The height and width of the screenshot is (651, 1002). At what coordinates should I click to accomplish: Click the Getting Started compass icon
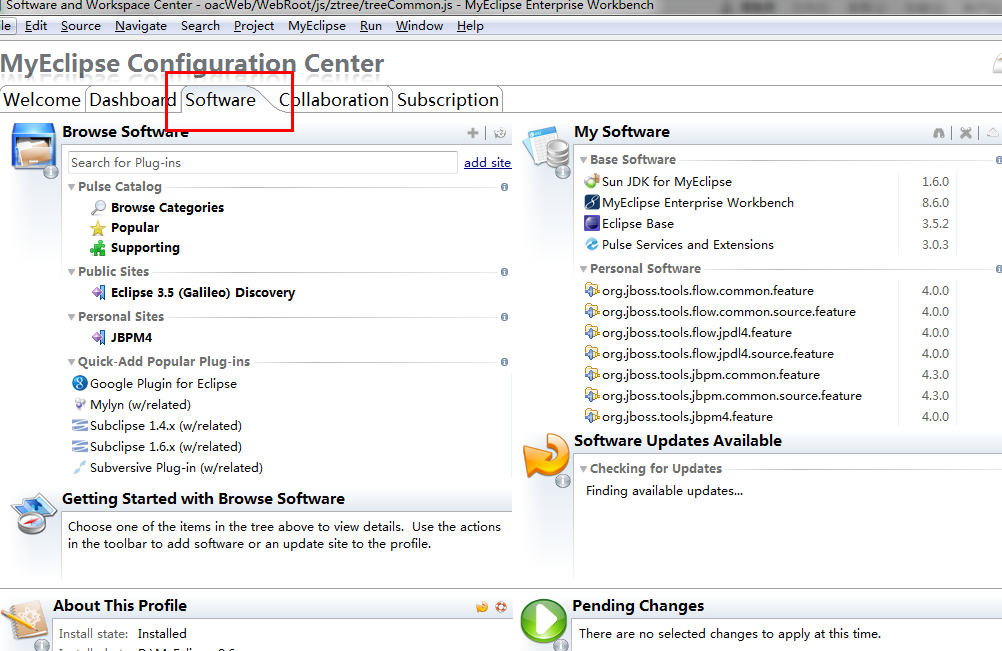coord(33,514)
